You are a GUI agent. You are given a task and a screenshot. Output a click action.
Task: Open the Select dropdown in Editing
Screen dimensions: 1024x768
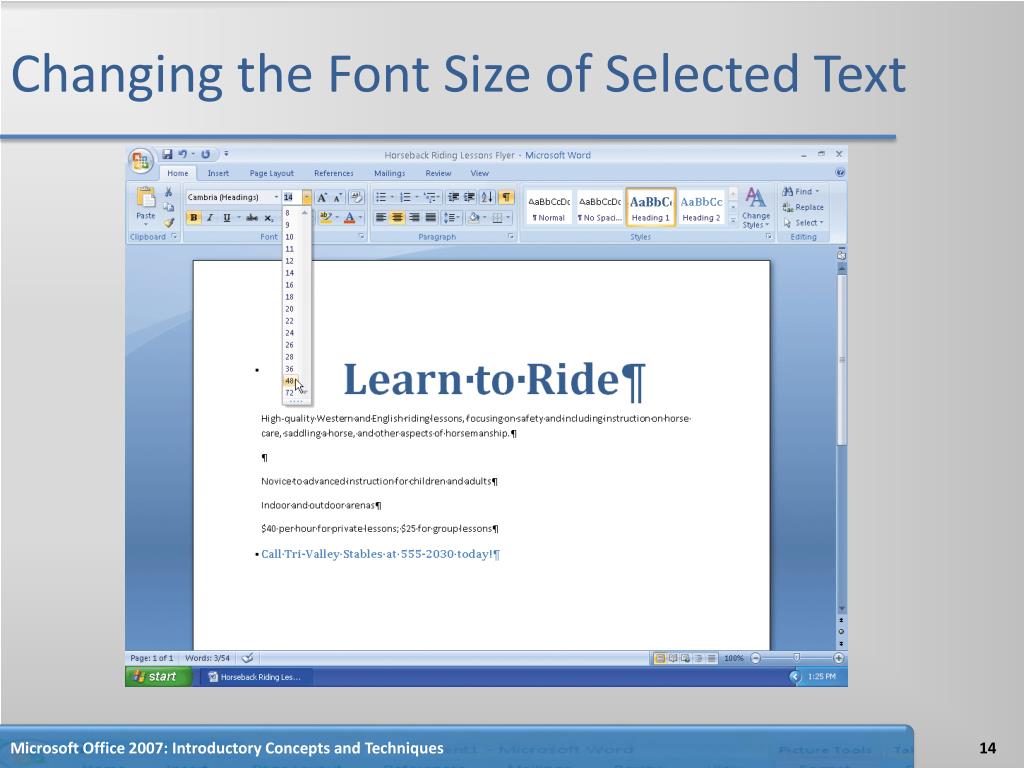[803, 223]
